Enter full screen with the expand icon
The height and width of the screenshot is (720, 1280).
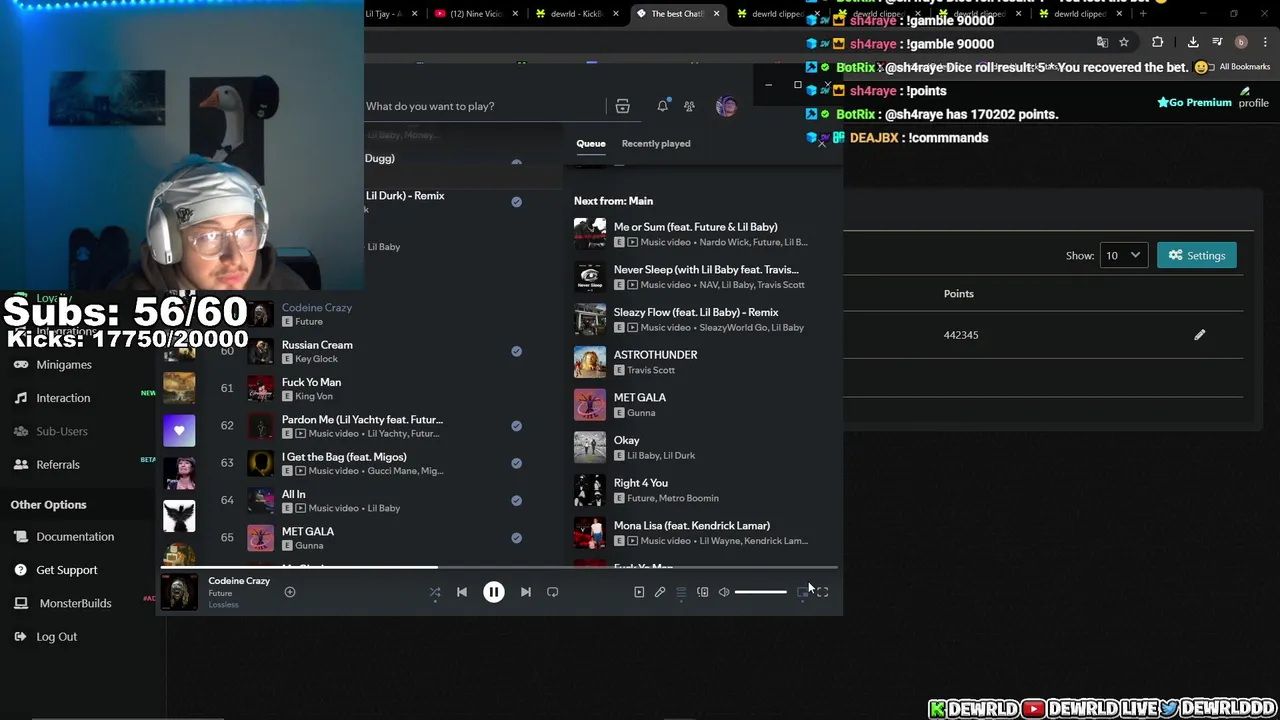[x=823, y=592]
